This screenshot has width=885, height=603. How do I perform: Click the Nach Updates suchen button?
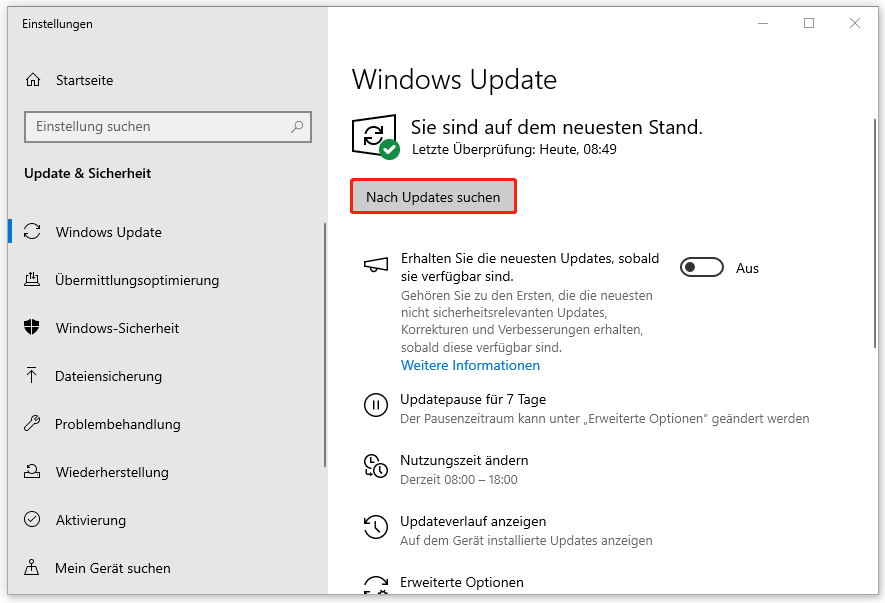click(x=433, y=197)
